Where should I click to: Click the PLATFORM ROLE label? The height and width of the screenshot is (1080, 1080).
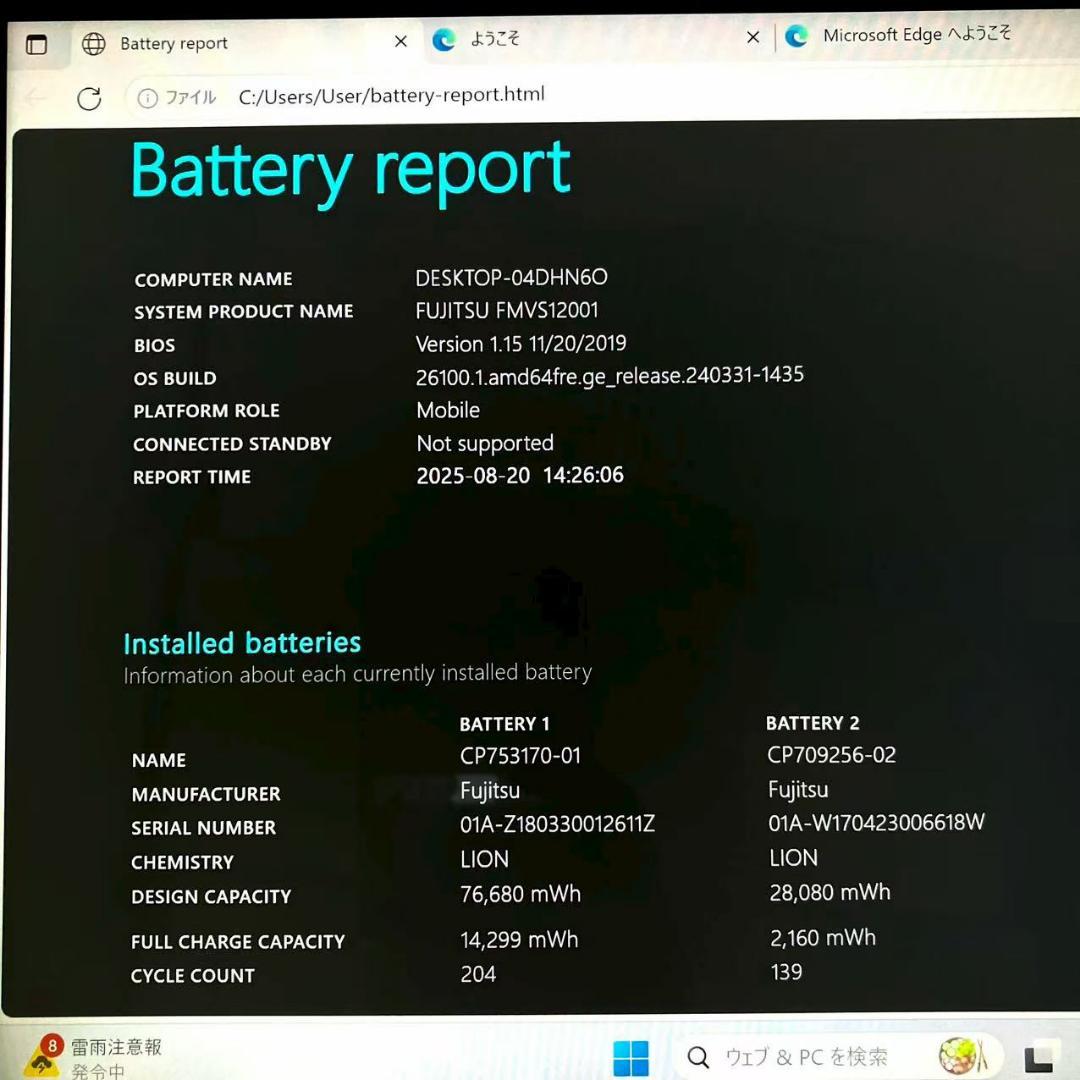pyautogui.click(x=206, y=411)
